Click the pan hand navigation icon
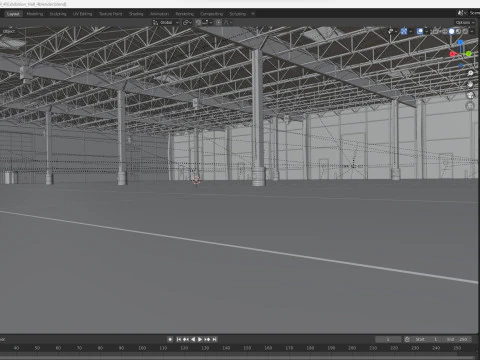This screenshot has width=480, height=360. [470, 84]
